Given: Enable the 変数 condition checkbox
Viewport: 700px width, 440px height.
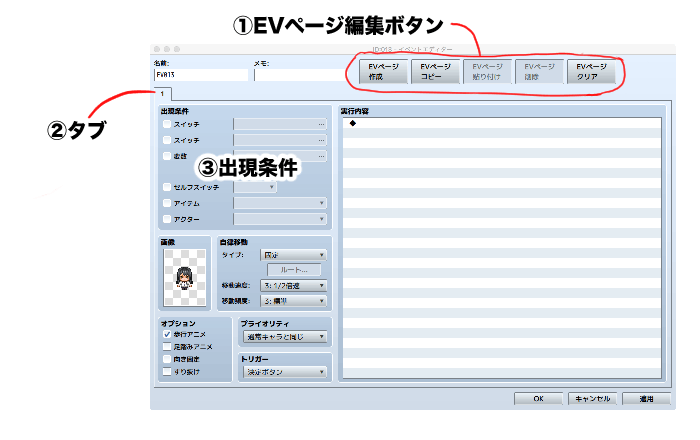Looking at the screenshot, I should coord(167,156).
